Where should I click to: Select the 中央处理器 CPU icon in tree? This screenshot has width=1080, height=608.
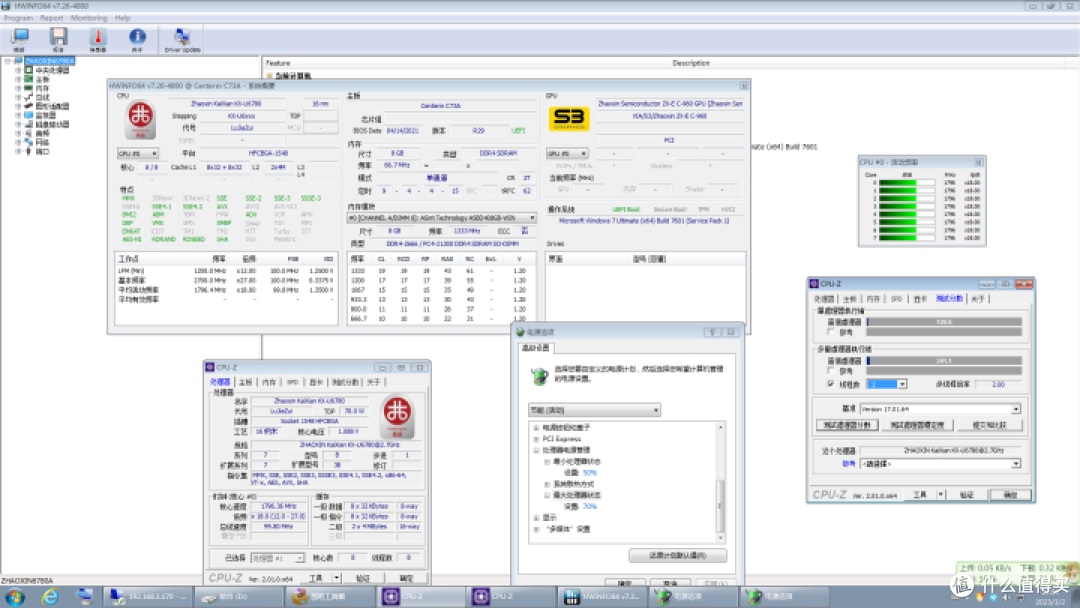(29, 70)
